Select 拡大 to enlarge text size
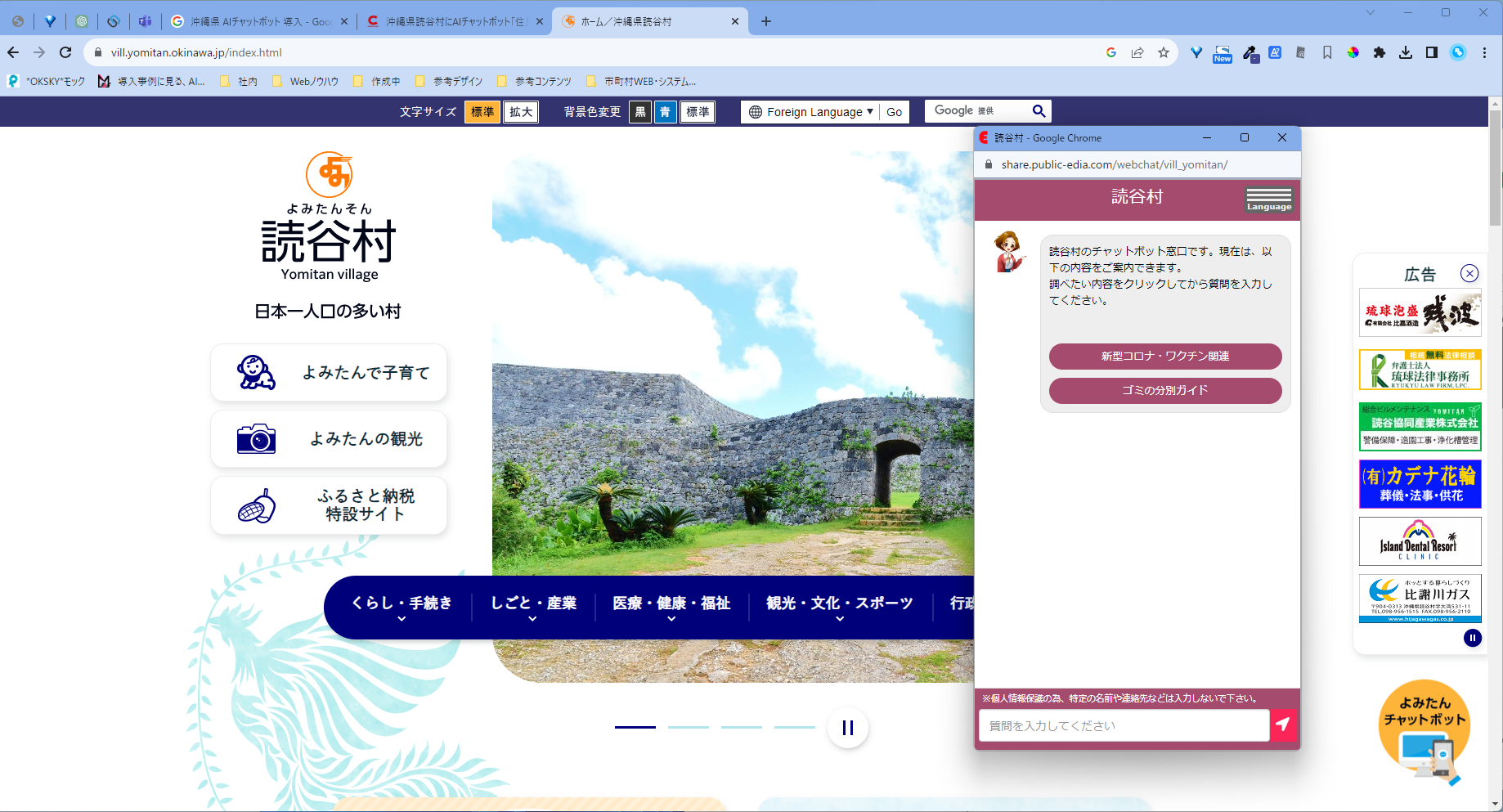 tap(521, 111)
